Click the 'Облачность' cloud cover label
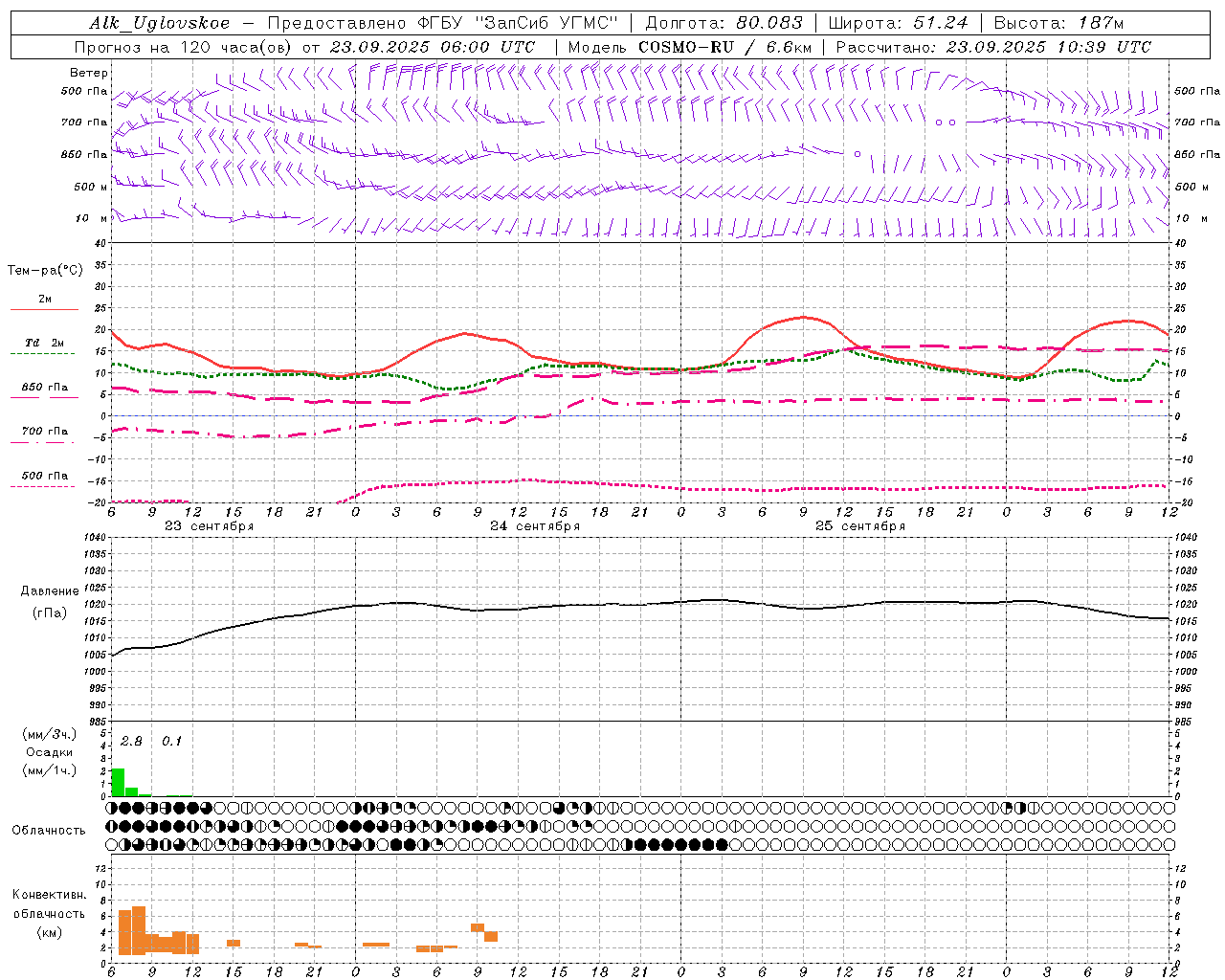 point(49,831)
